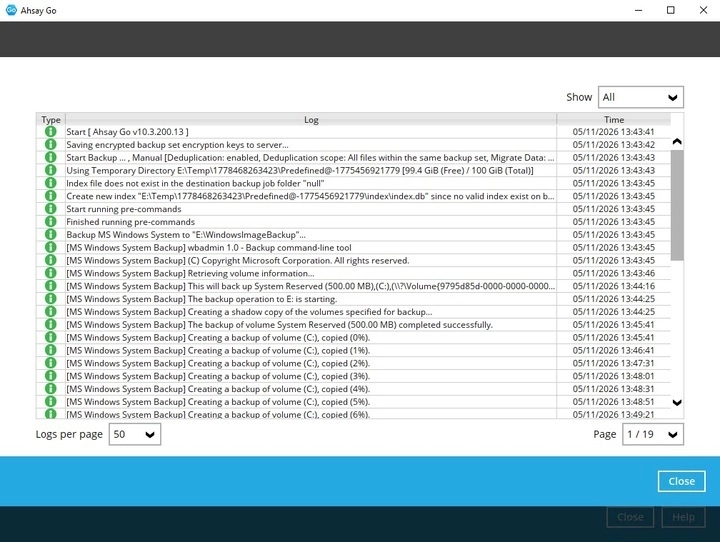Click time cell "05/11/2026 13:45:41" on the copied (0%) row
The image size is (720, 542).
[613, 338]
